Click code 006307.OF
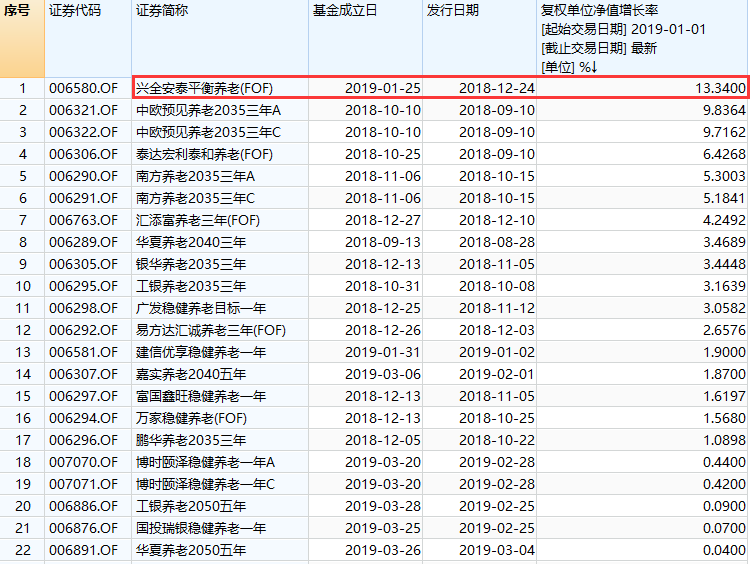This screenshot has width=753, height=564. (83, 375)
